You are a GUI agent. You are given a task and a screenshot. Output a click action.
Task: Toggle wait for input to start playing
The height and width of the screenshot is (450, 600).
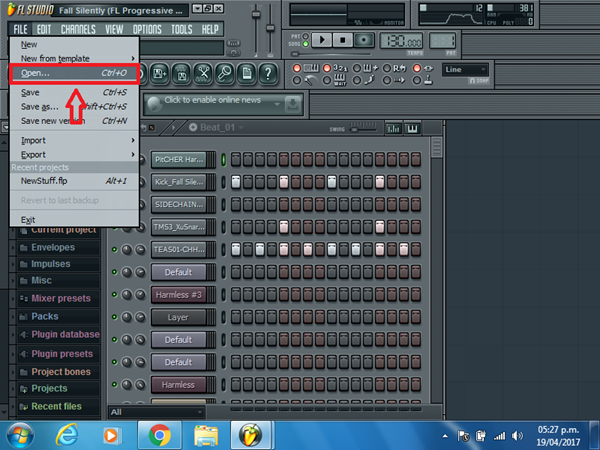click(327, 80)
